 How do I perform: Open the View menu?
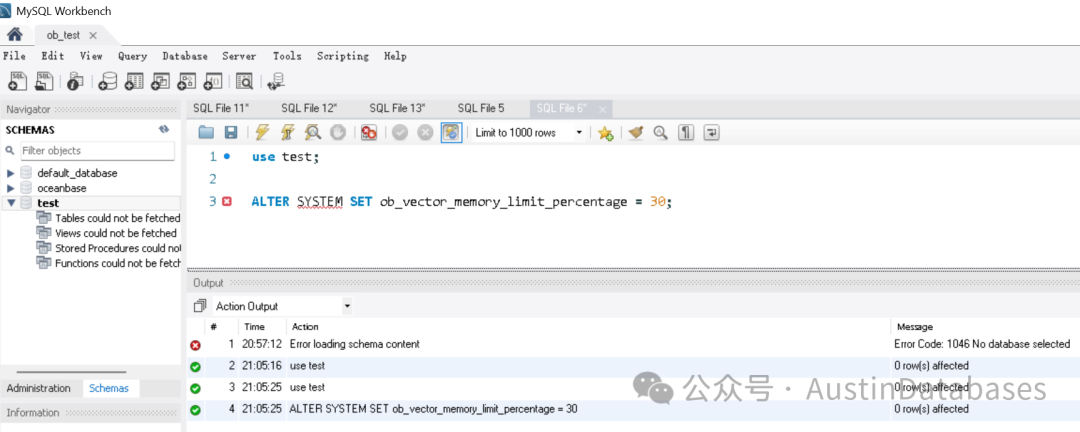(90, 56)
